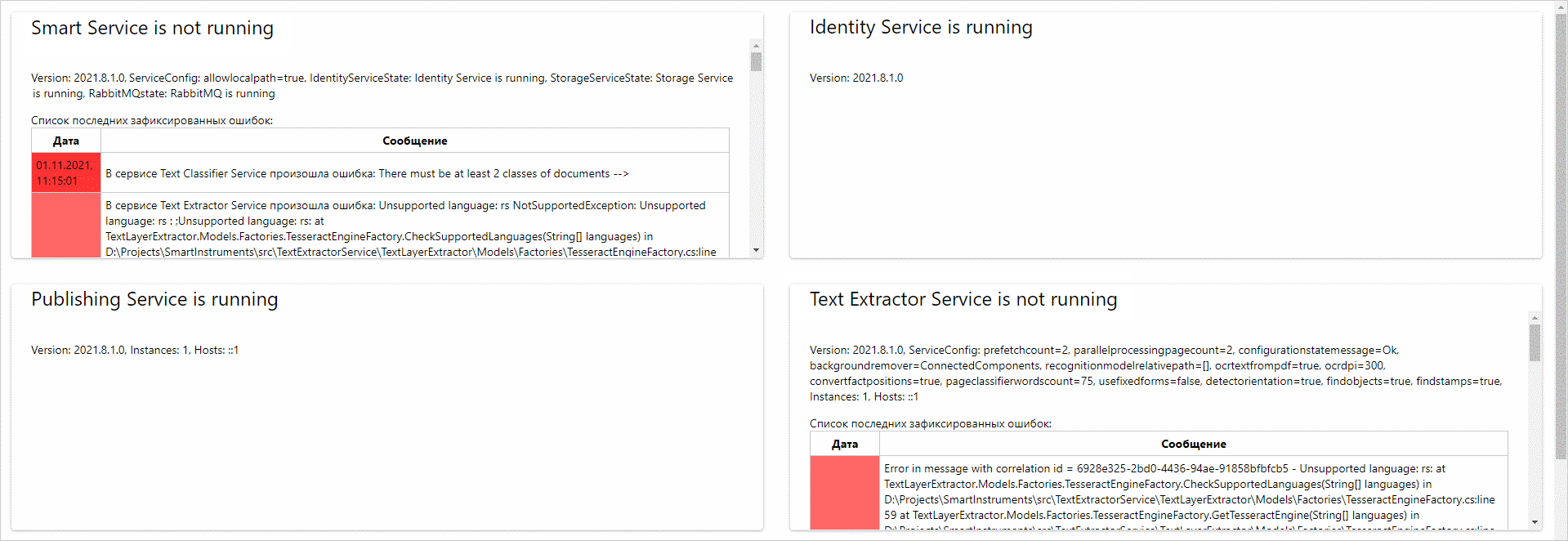Click the Сообщение header in Text Extractor table
The image size is (1568, 541).
(x=1193, y=444)
